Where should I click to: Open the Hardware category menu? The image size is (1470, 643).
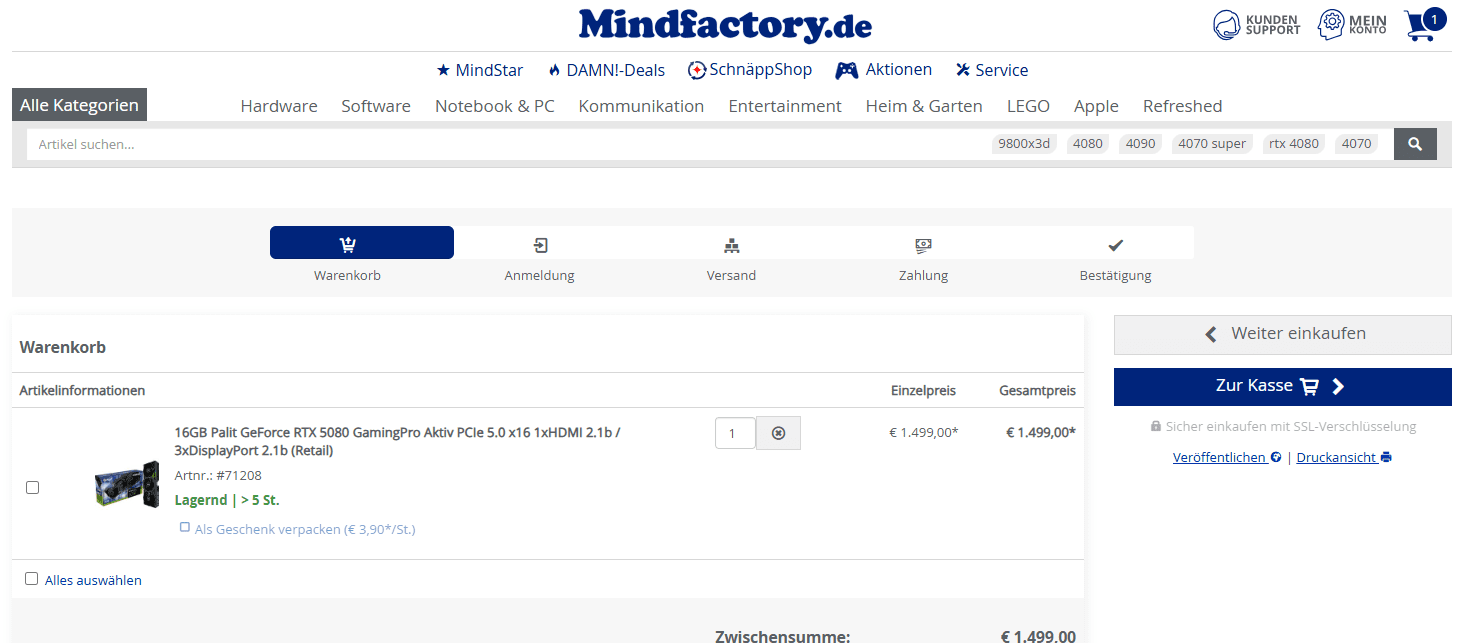click(279, 106)
